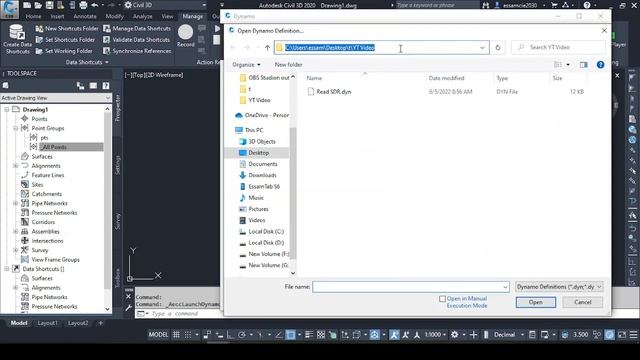
Task: Toggle the grid display in status bar
Action: 176,335
